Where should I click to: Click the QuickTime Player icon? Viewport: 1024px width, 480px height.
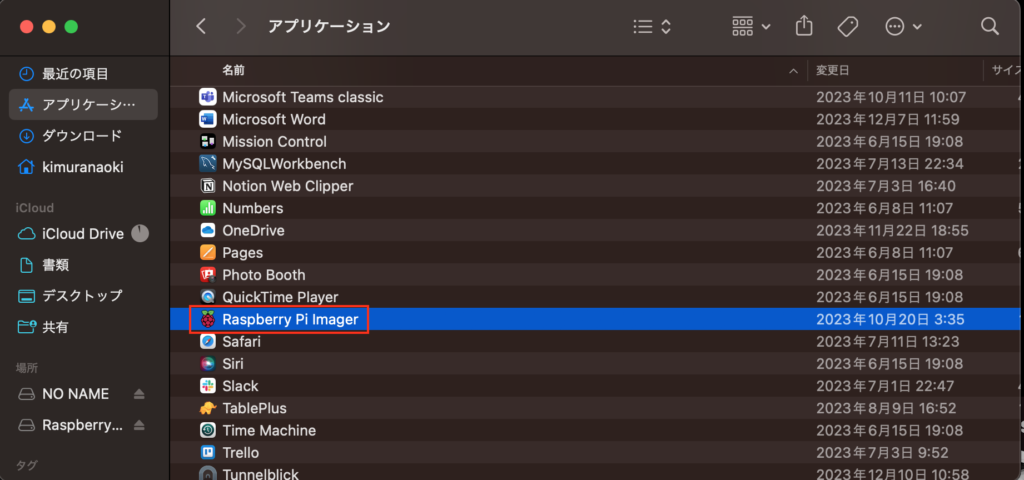(x=208, y=297)
